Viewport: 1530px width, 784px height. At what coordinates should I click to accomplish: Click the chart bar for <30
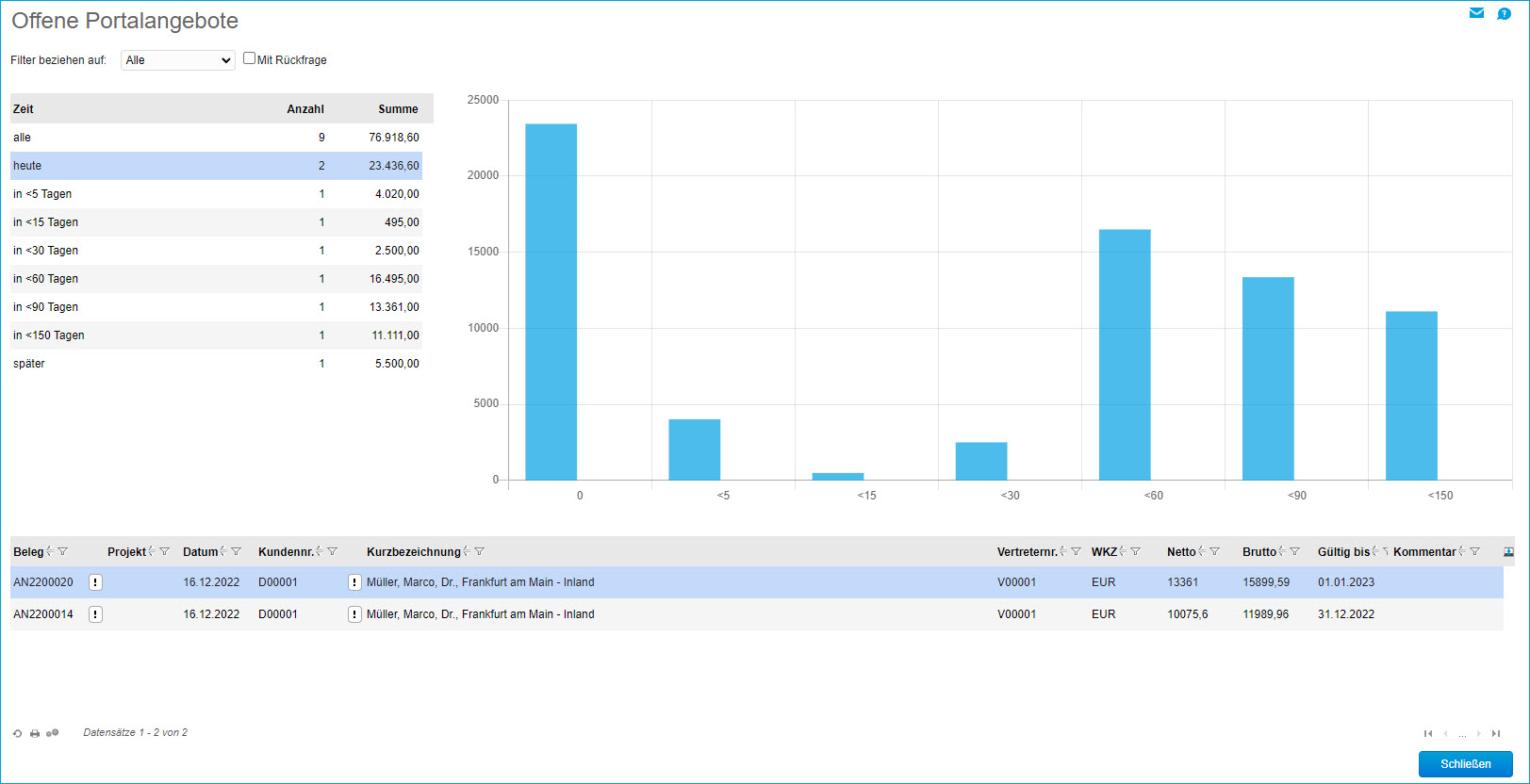[981, 461]
